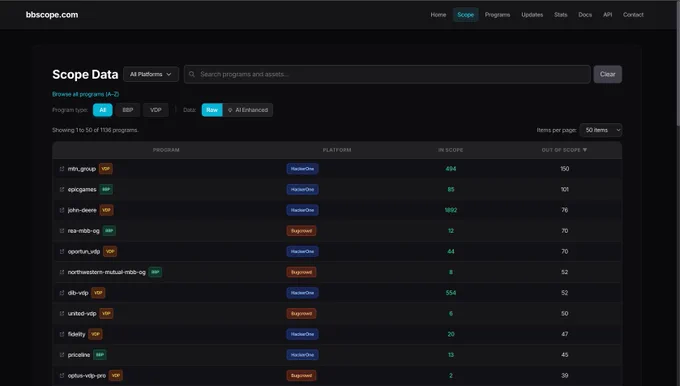The image size is (680, 386).
Task: Focus the search programs and assets field
Action: pyautogui.click(x=387, y=74)
